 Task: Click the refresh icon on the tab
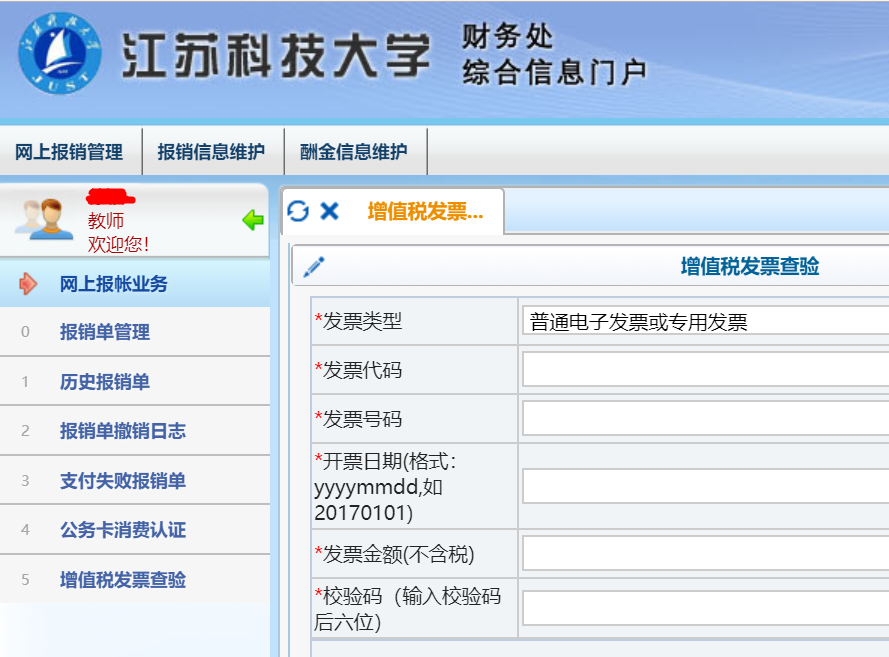point(298,211)
